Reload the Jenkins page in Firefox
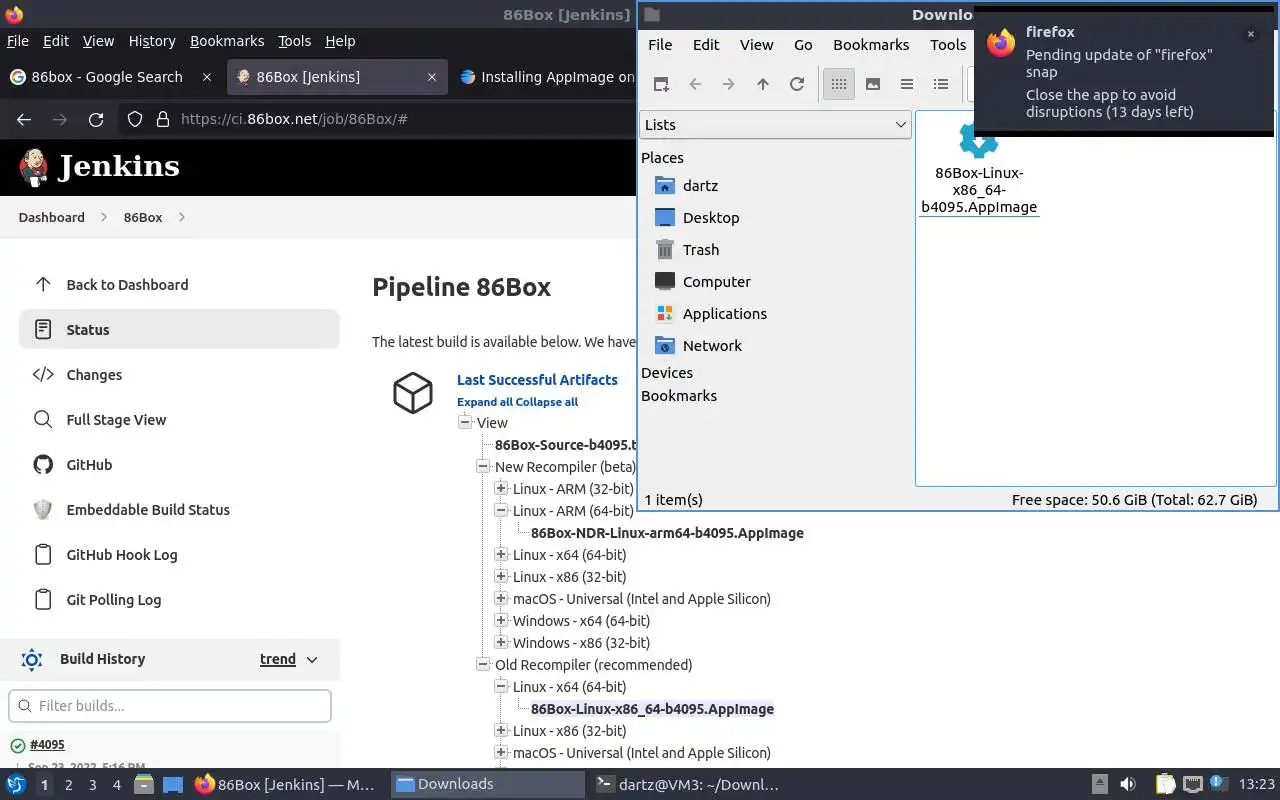 (x=96, y=119)
